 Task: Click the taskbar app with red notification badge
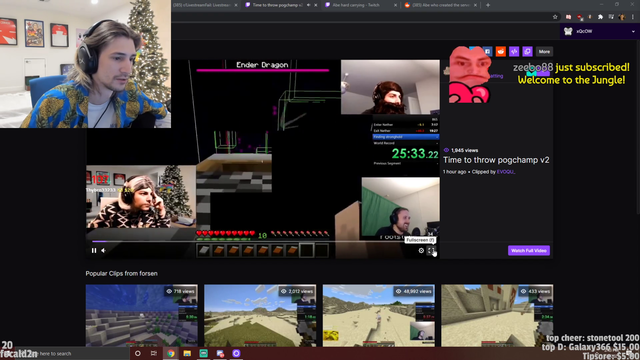[x=220, y=353]
